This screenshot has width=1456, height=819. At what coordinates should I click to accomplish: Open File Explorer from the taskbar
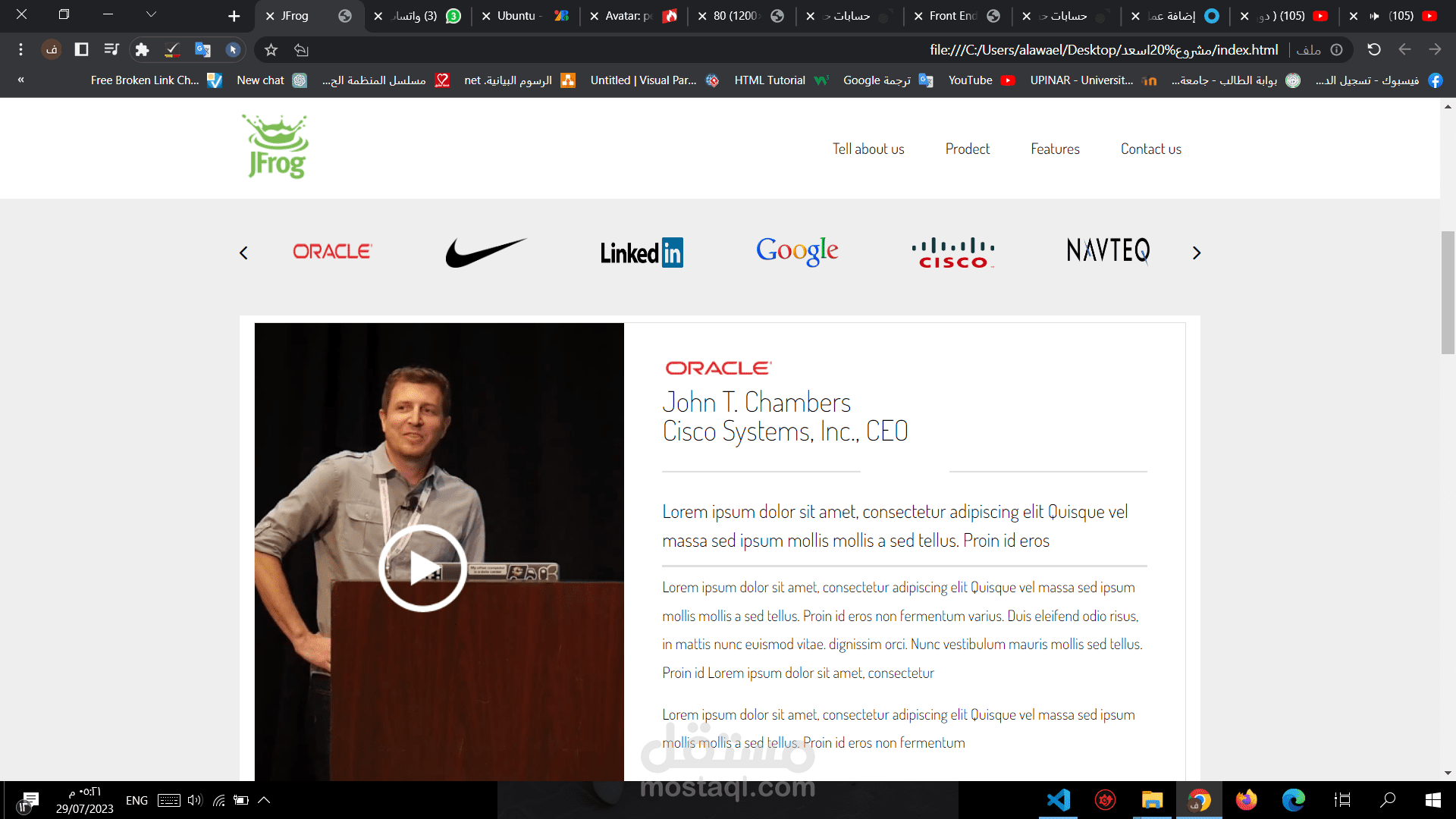click(x=1152, y=800)
